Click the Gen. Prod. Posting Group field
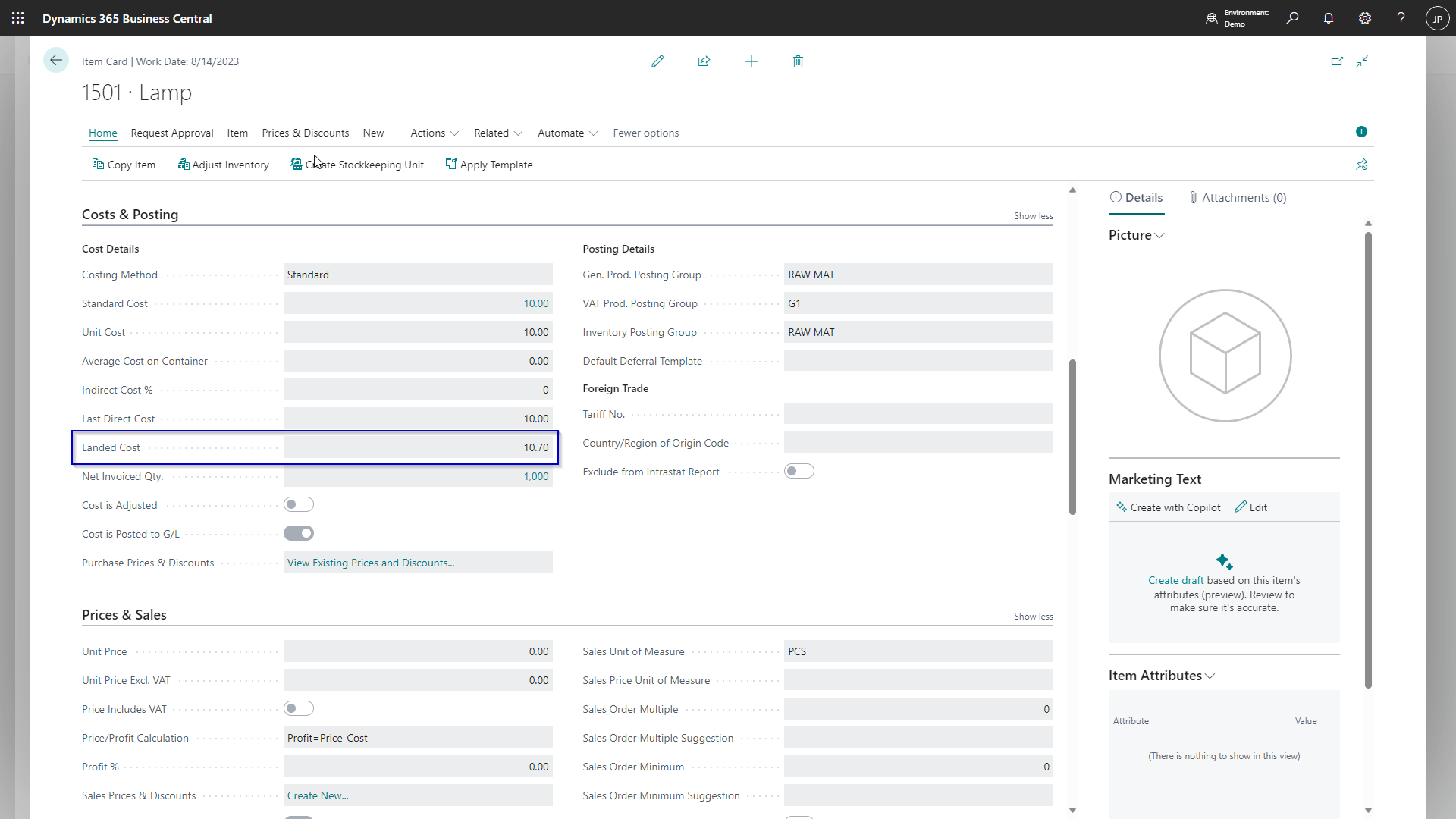Viewport: 1456px width, 819px height. pos(918,275)
